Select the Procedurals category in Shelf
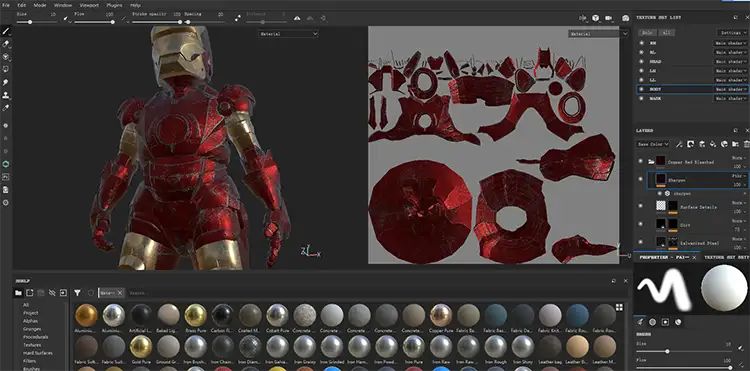The width and height of the screenshot is (750, 371). point(35,337)
